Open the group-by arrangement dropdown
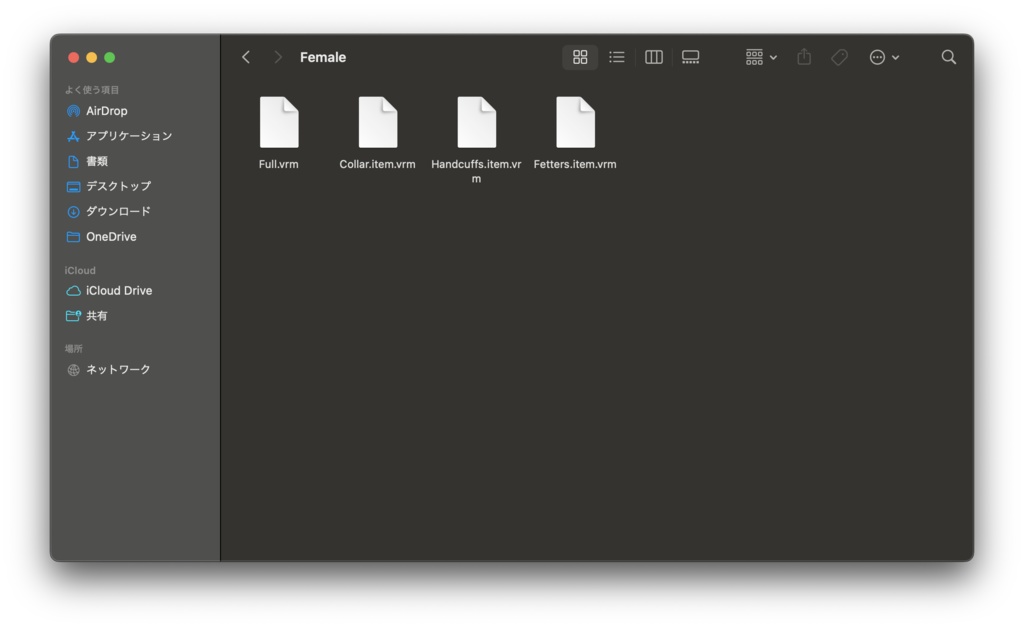The width and height of the screenshot is (1024, 628). pos(761,57)
